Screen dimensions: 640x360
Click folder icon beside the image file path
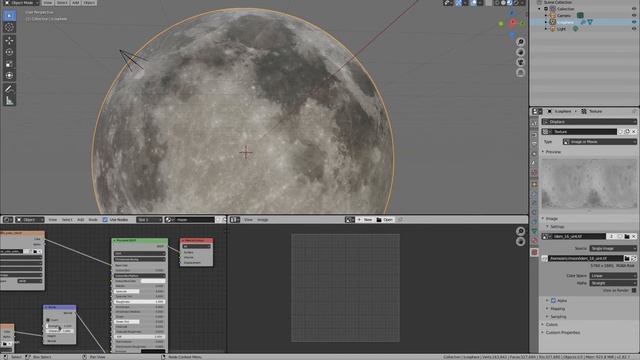pos(627,258)
